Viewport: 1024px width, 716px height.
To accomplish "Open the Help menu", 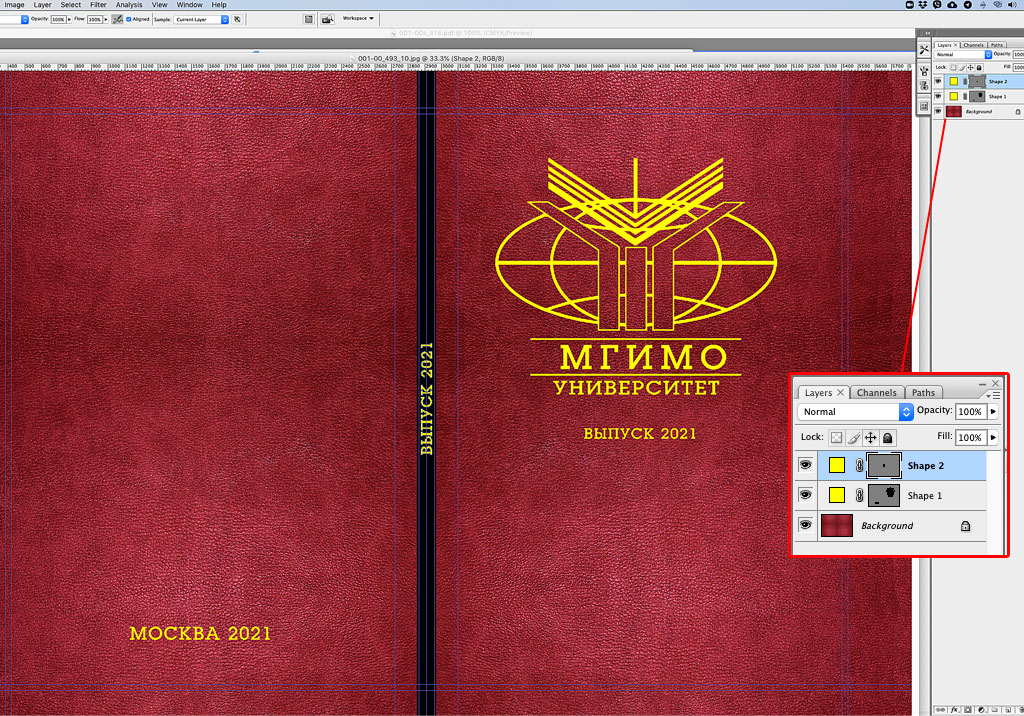I will 219,5.
